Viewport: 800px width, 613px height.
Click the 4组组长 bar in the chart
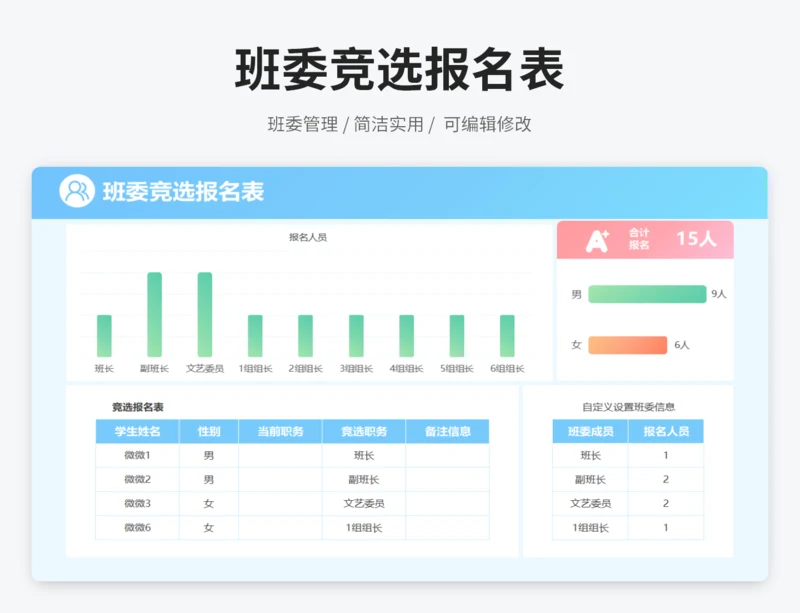point(407,336)
